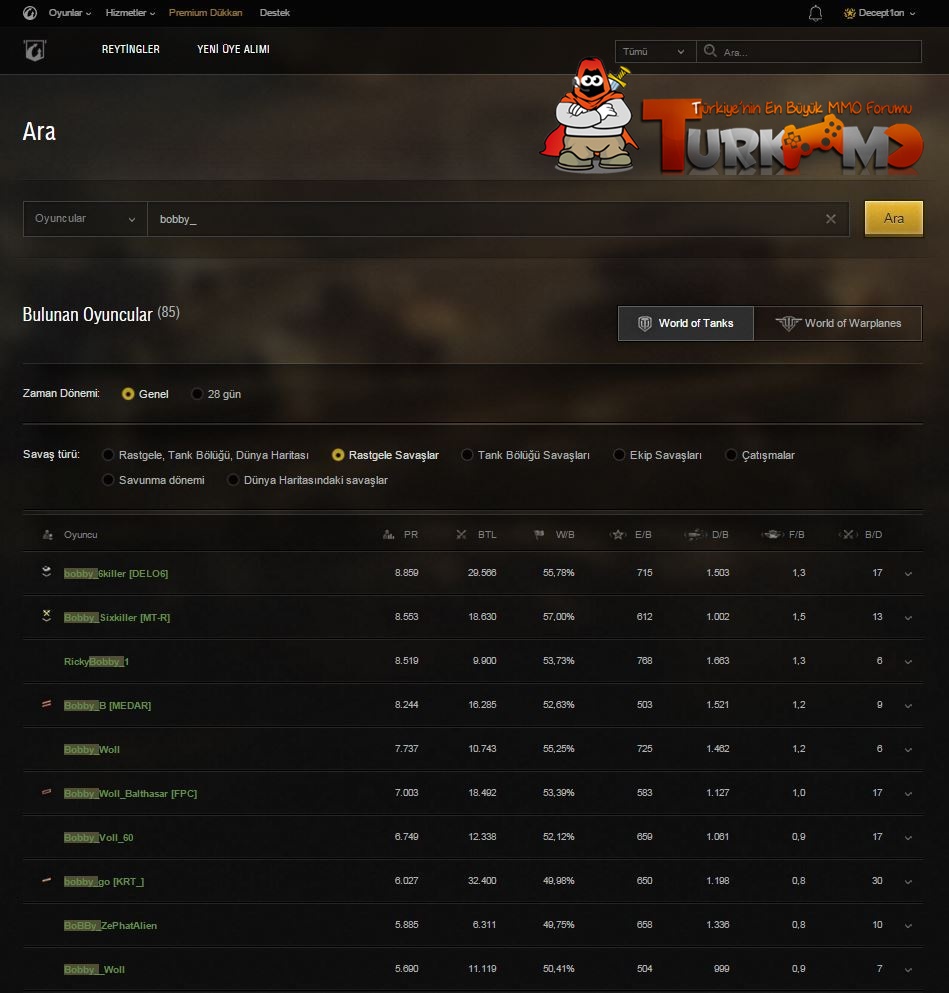
Task: Expand the BoBBy_ZePhatAlien row details
Action: point(908,926)
